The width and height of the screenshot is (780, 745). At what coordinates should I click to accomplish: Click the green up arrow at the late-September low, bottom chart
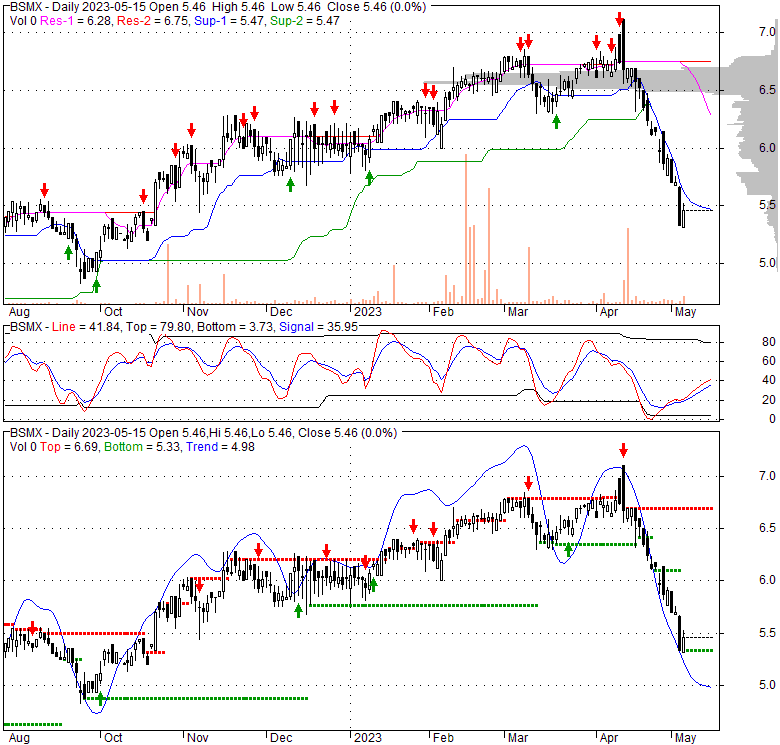click(x=100, y=698)
